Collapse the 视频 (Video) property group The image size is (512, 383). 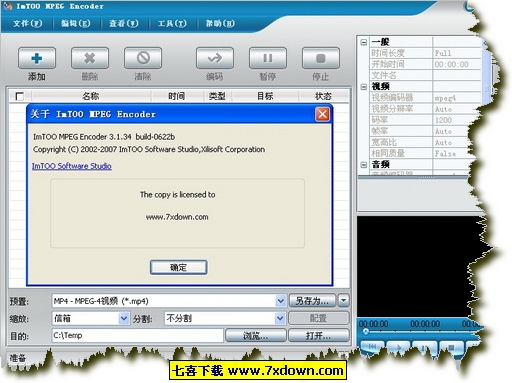click(x=364, y=87)
